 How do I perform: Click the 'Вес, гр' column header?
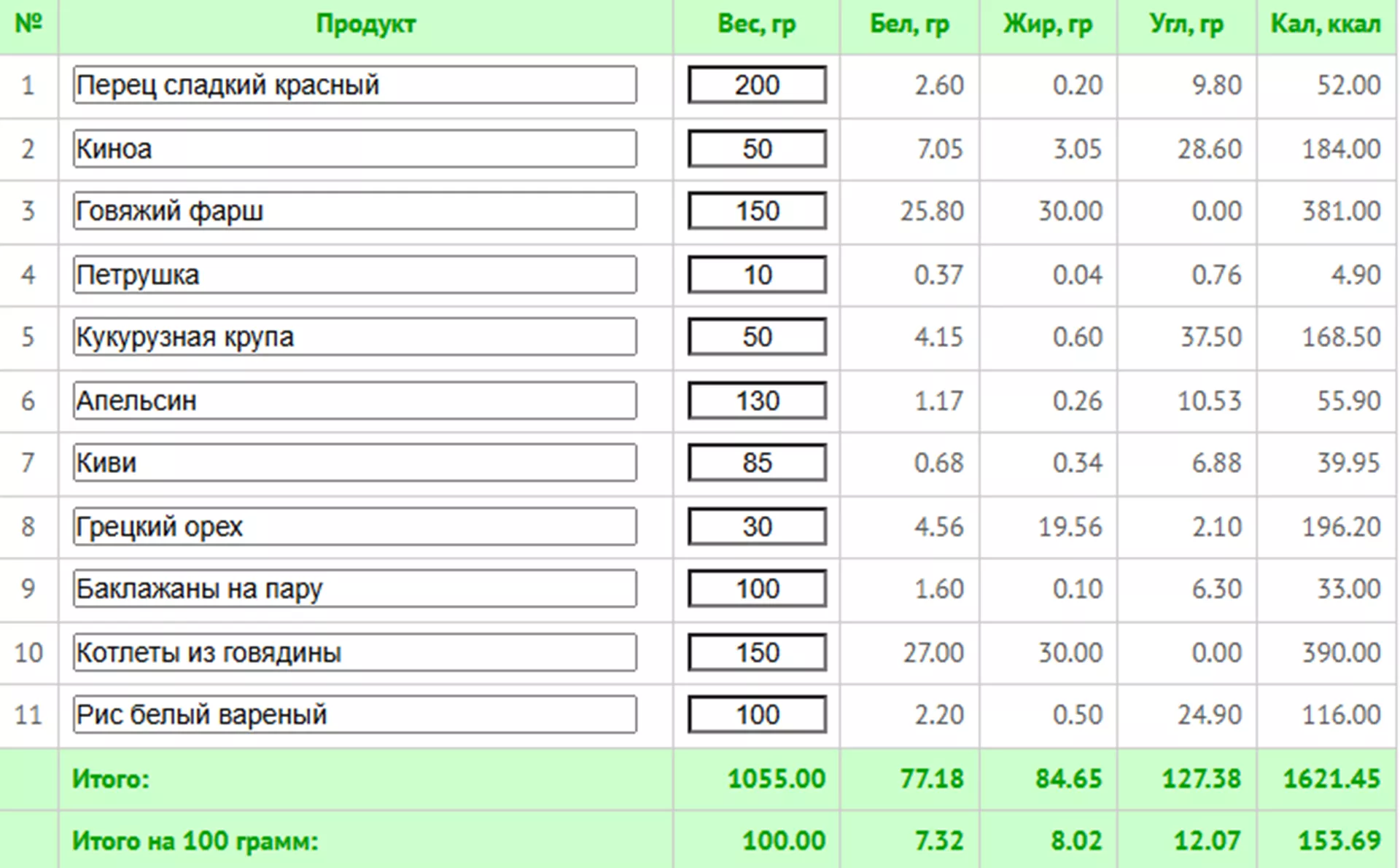756,24
